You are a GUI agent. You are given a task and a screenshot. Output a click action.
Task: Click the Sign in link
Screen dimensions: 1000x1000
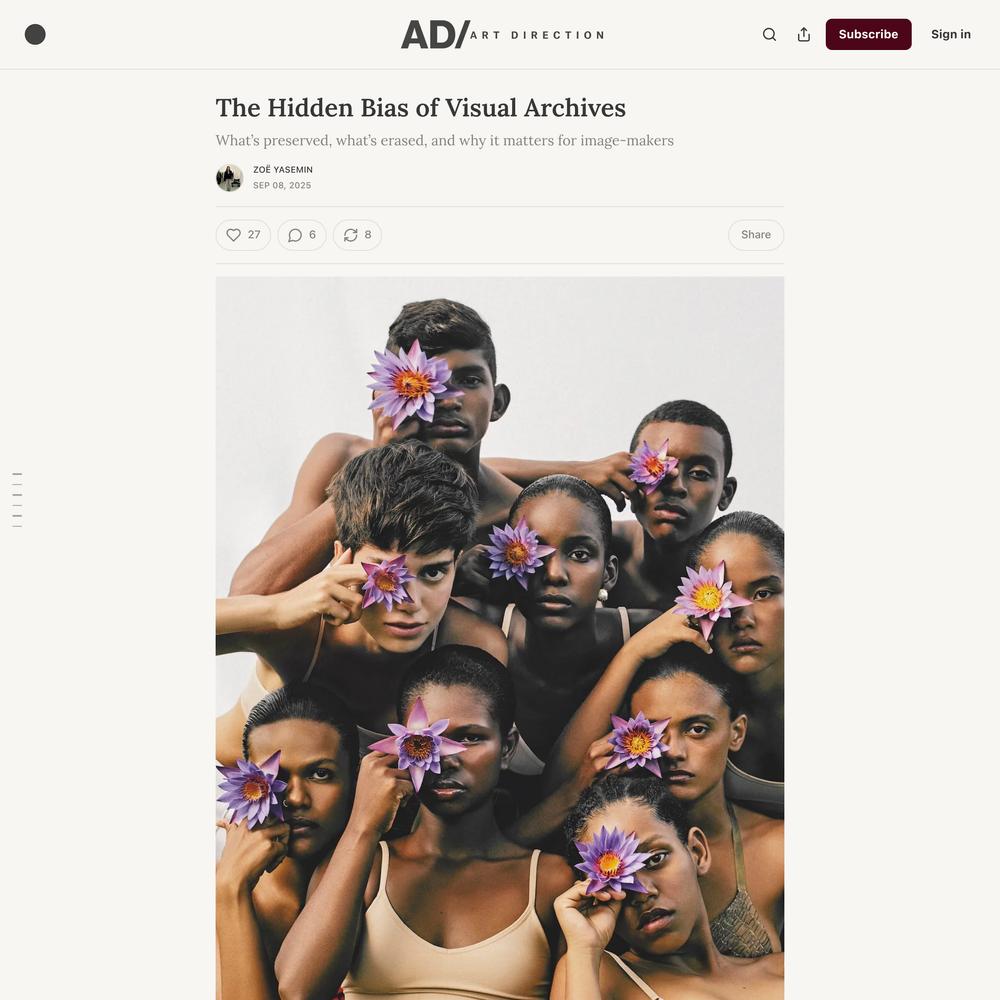click(950, 34)
